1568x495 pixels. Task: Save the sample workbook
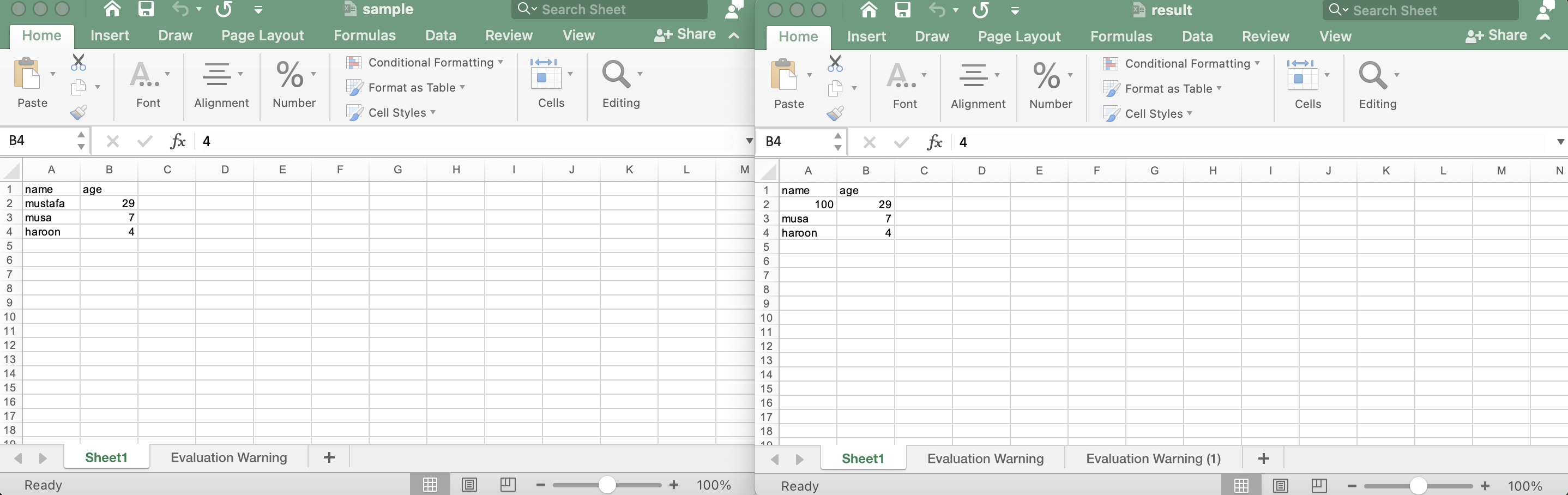[146, 9]
